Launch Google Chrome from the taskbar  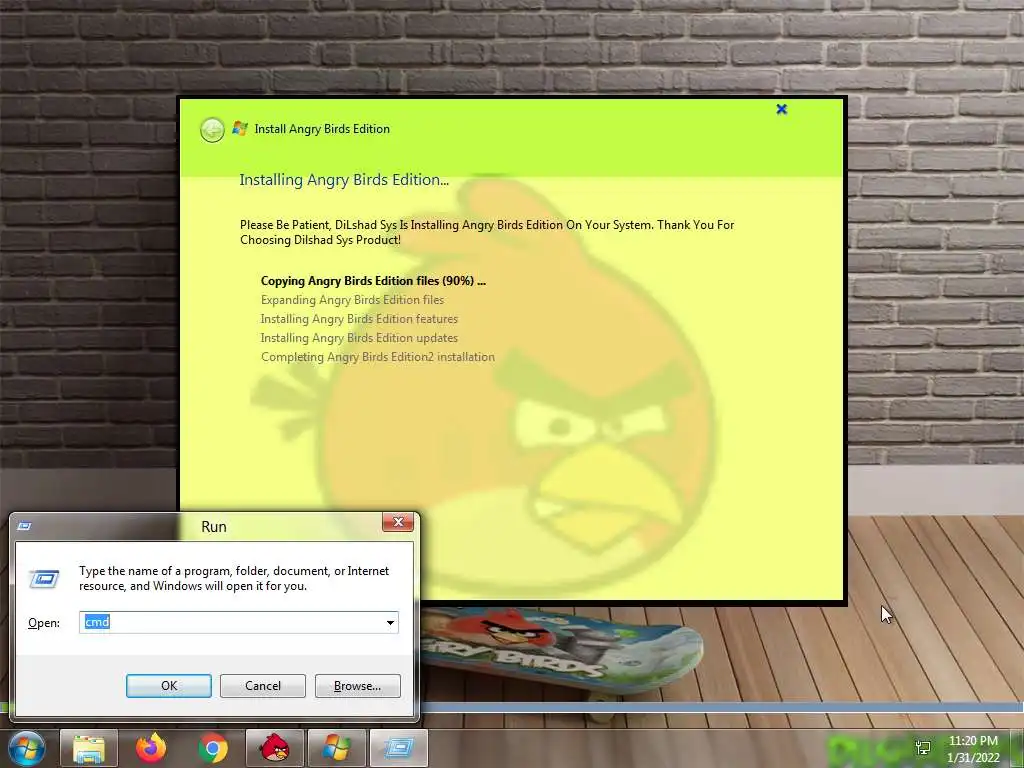[x=213, y=748]
